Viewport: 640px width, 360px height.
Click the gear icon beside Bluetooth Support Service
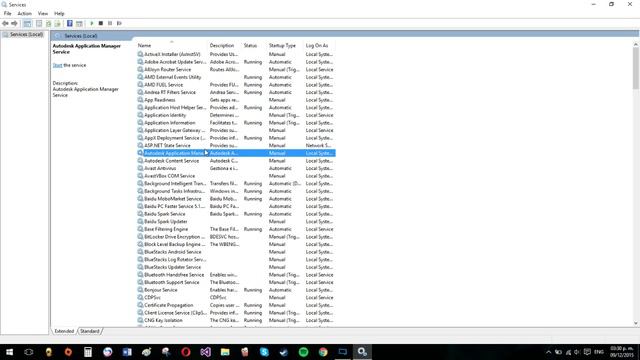point(140,282)
